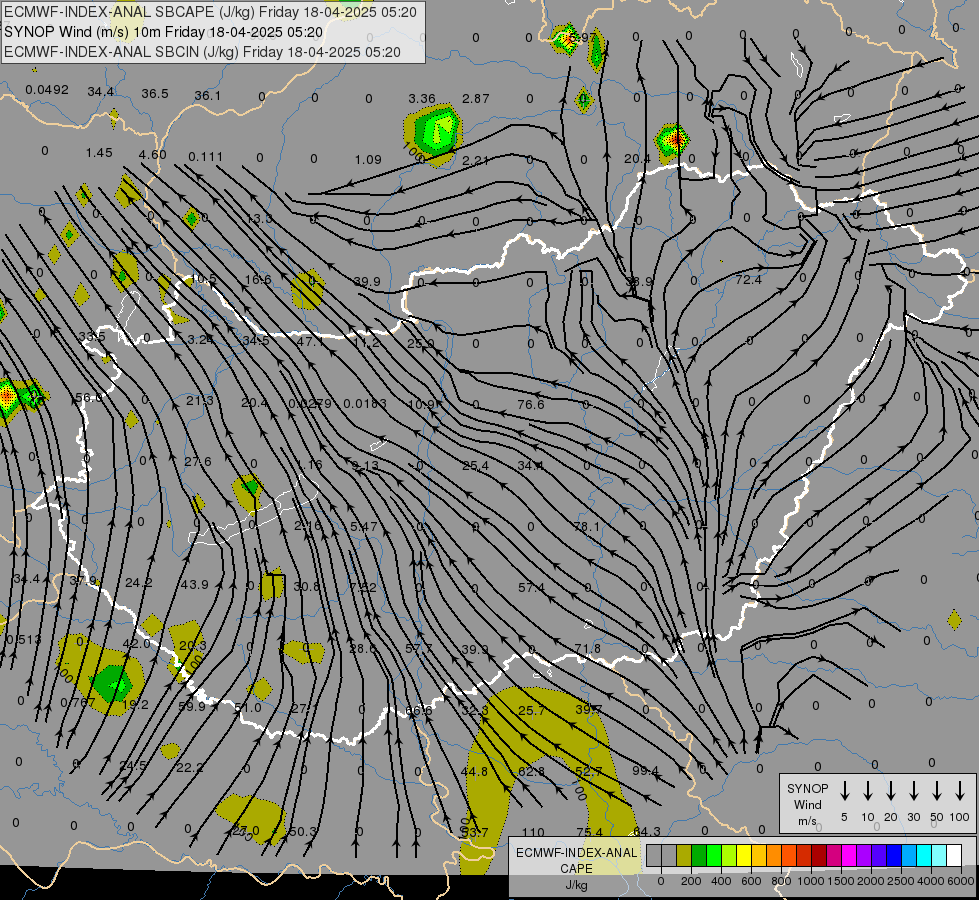
Task: Click the 6000 tick label on CAPE scale
Action: [x=961, y=881]
